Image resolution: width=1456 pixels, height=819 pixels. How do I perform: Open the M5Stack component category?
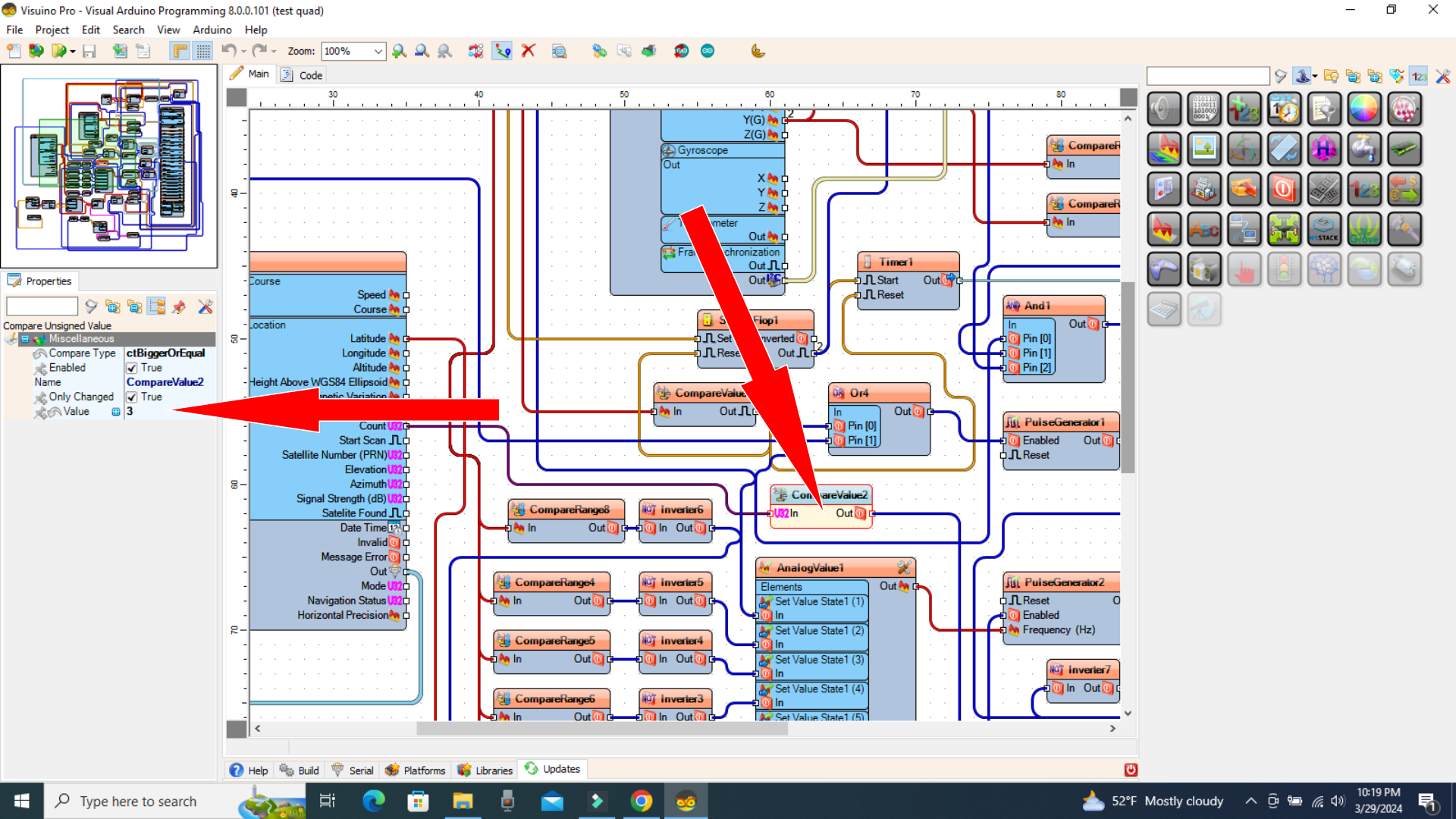click(x=1324, y=229)
